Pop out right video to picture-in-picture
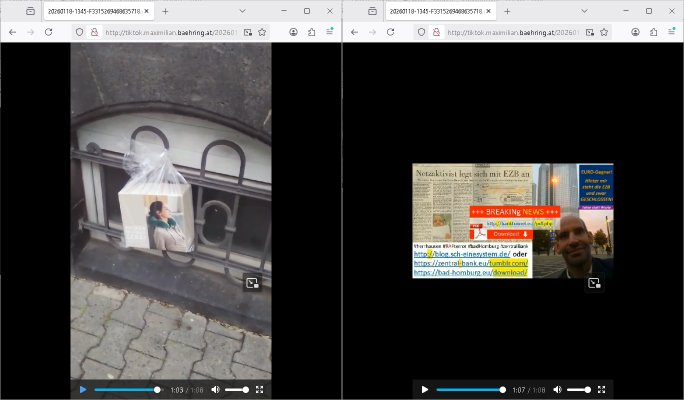Viewport: 684px width, 400px height. pos(594,283)
